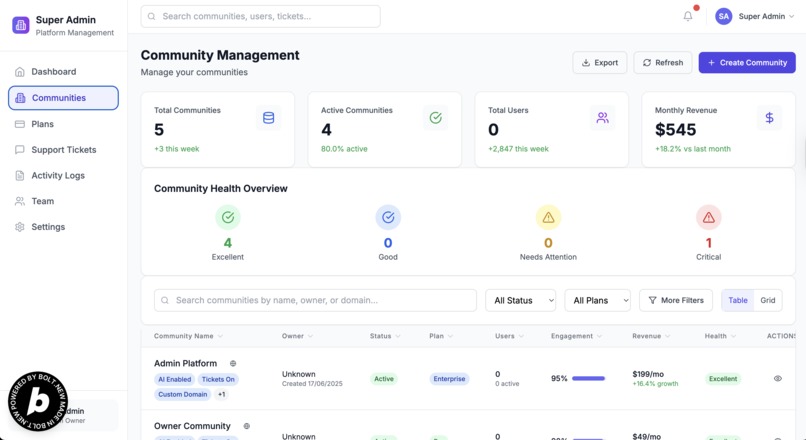Click the global search field at top
The height and width of the screenshot is (440, 806).
click(x=261, y=16)
